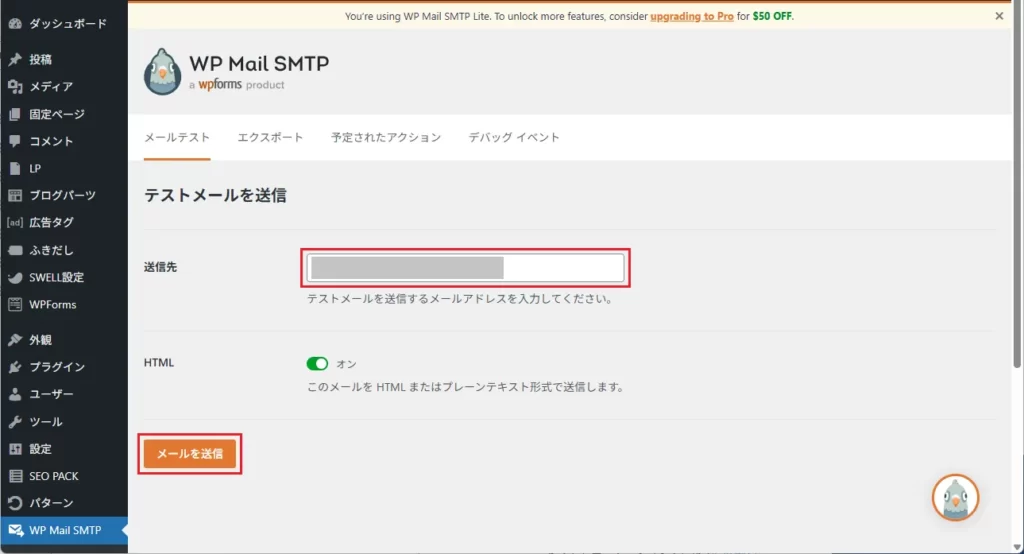Click the SWELL設定 icon
Viewport: 1024px width, 554px height.
coord(15,278)
